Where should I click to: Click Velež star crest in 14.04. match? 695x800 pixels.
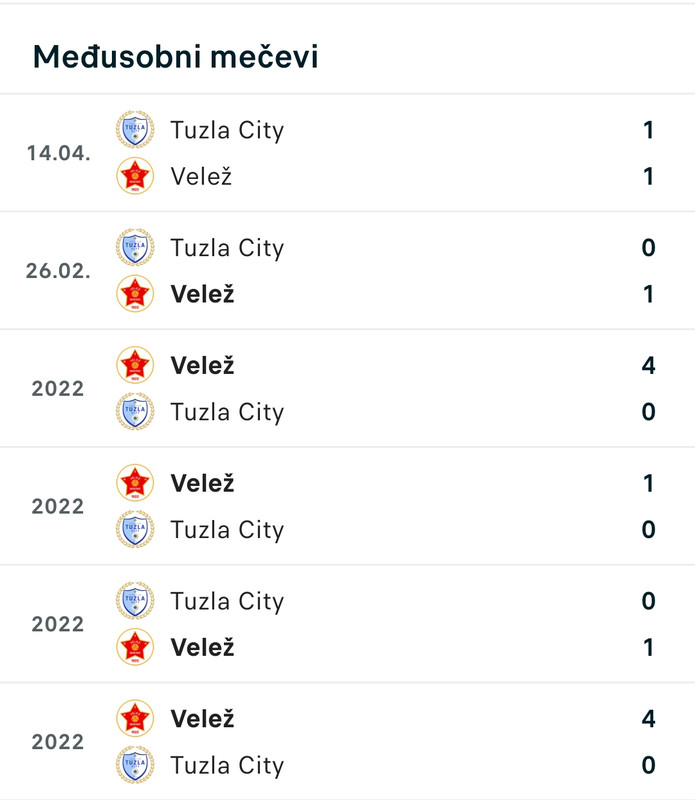point(135,176)
